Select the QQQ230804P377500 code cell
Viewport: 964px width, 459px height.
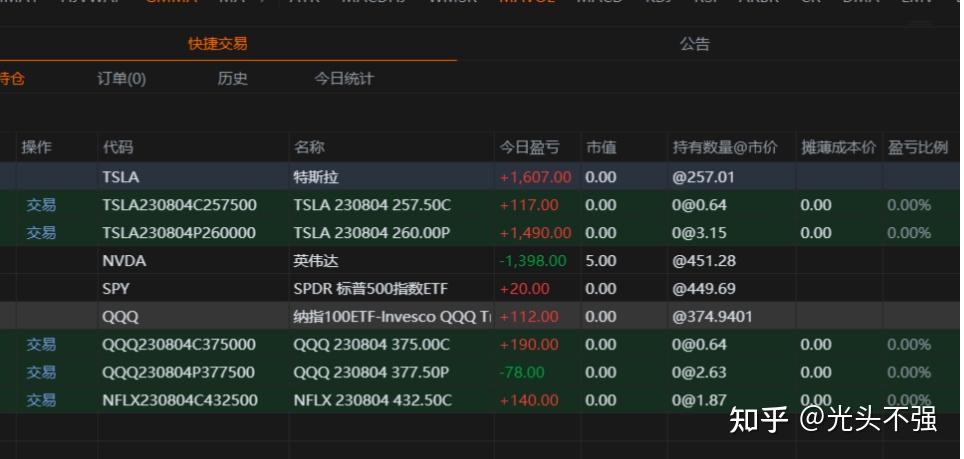coord(178,372)
